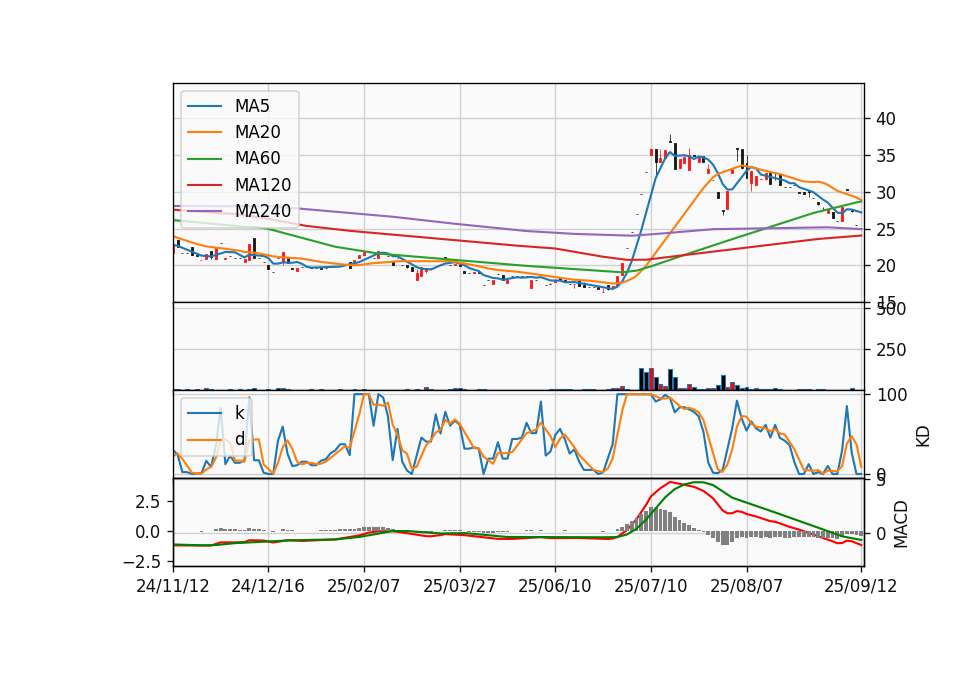Click the MA120 legend label
The image size is (960, 690).
263,185
